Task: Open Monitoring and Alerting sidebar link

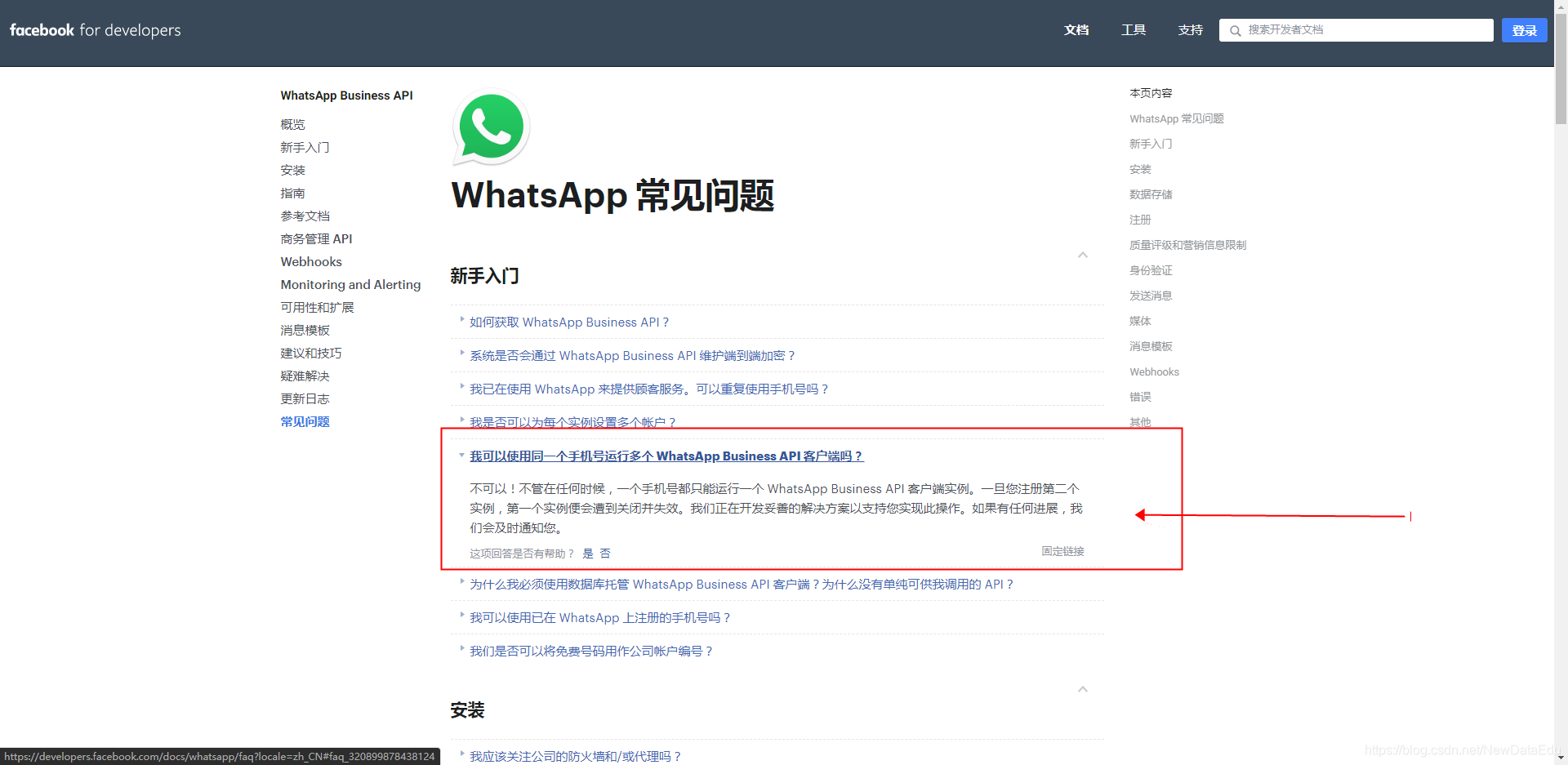Action: pyautogui.click(x=350, y=285)
